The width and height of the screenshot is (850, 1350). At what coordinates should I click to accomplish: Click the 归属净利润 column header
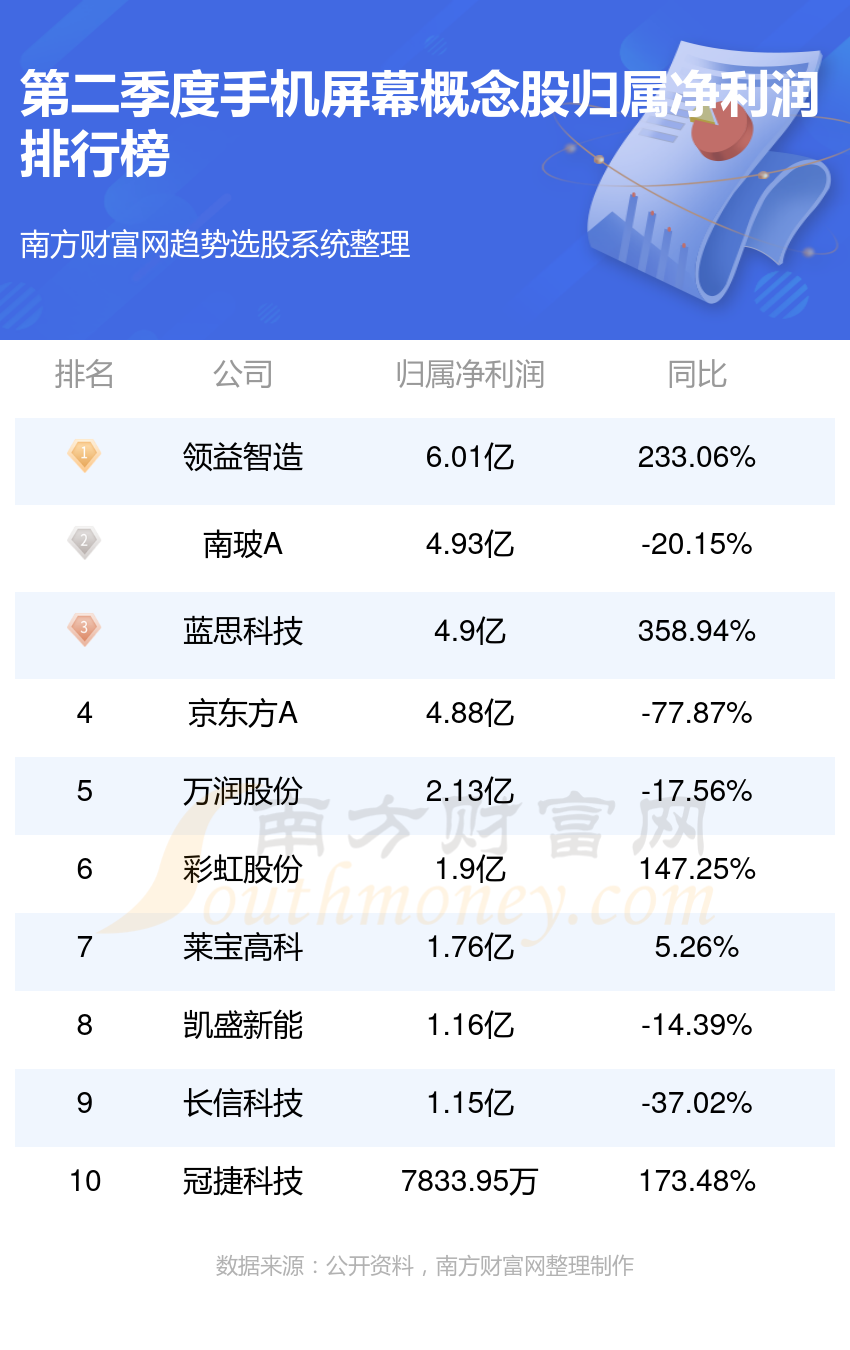[x=470, y=375]
